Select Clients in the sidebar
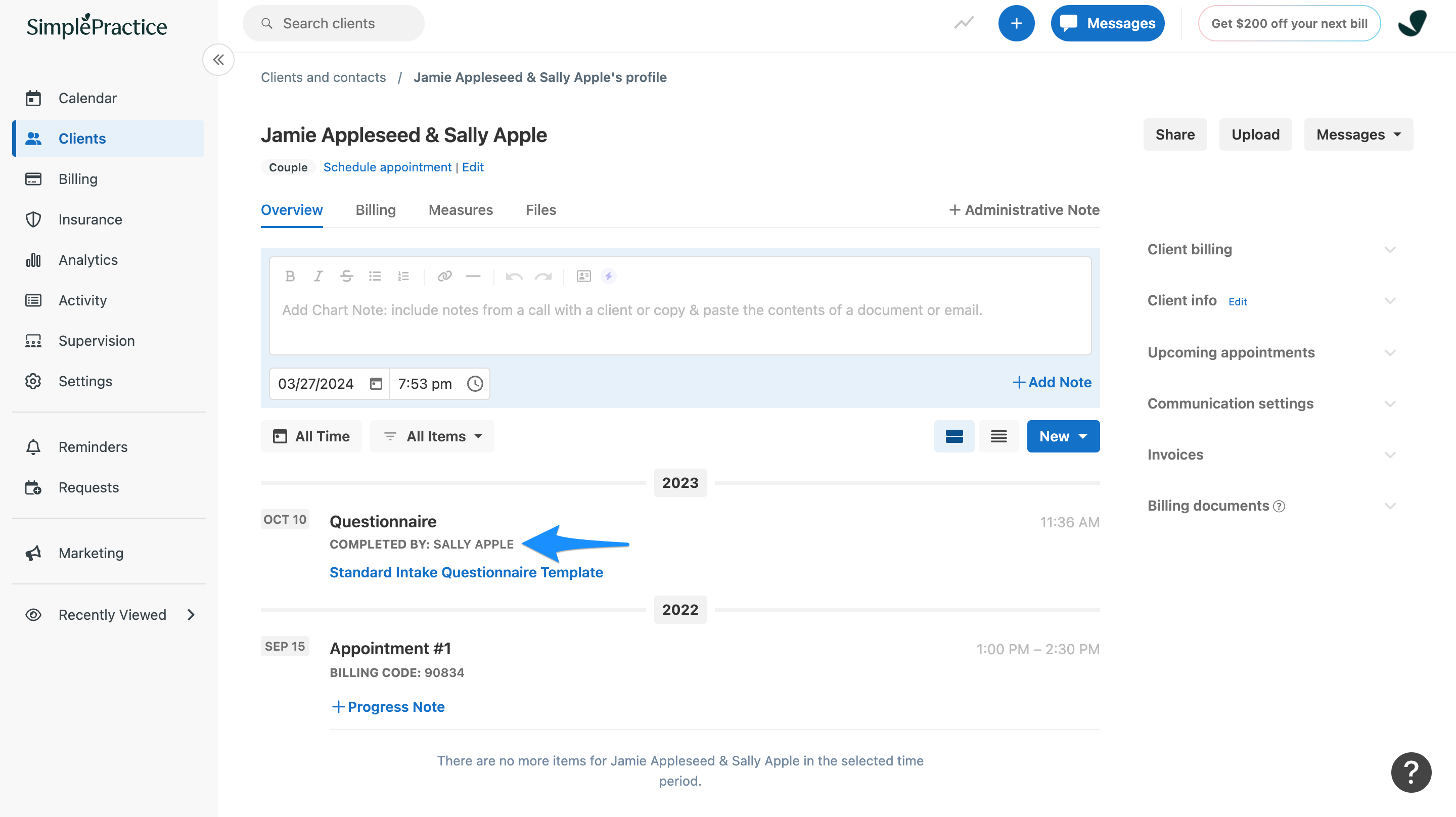Image resolution: width=1456 pixels, height=817 pixels. tap(108, 139)
